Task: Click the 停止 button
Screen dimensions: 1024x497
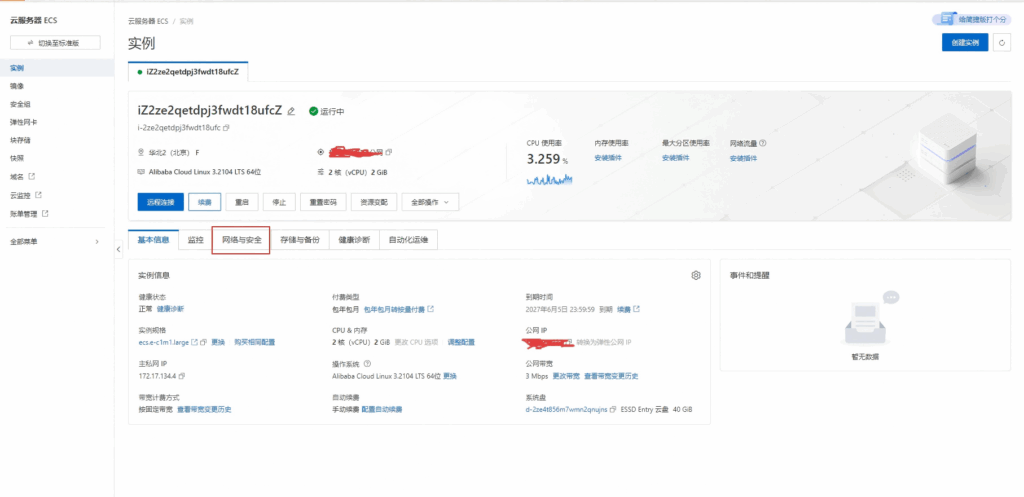Action: [279, 202]
